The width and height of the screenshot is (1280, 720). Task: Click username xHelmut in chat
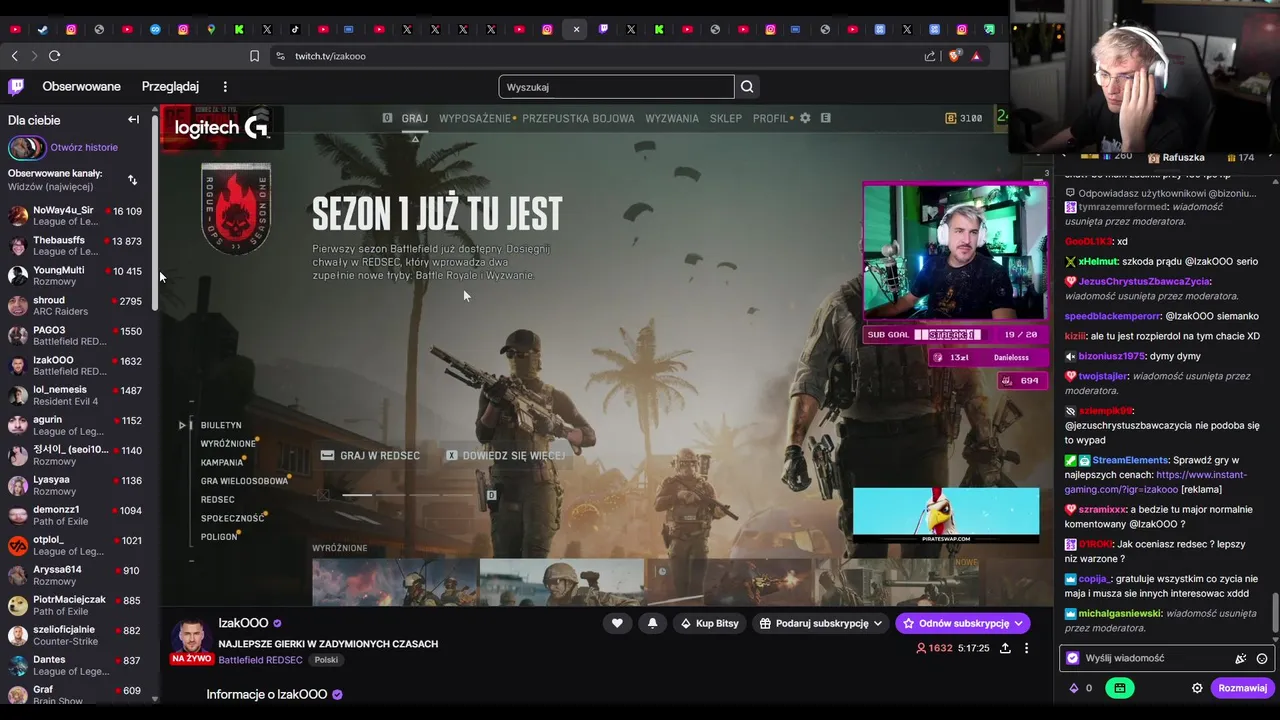tap(1097, 261)
